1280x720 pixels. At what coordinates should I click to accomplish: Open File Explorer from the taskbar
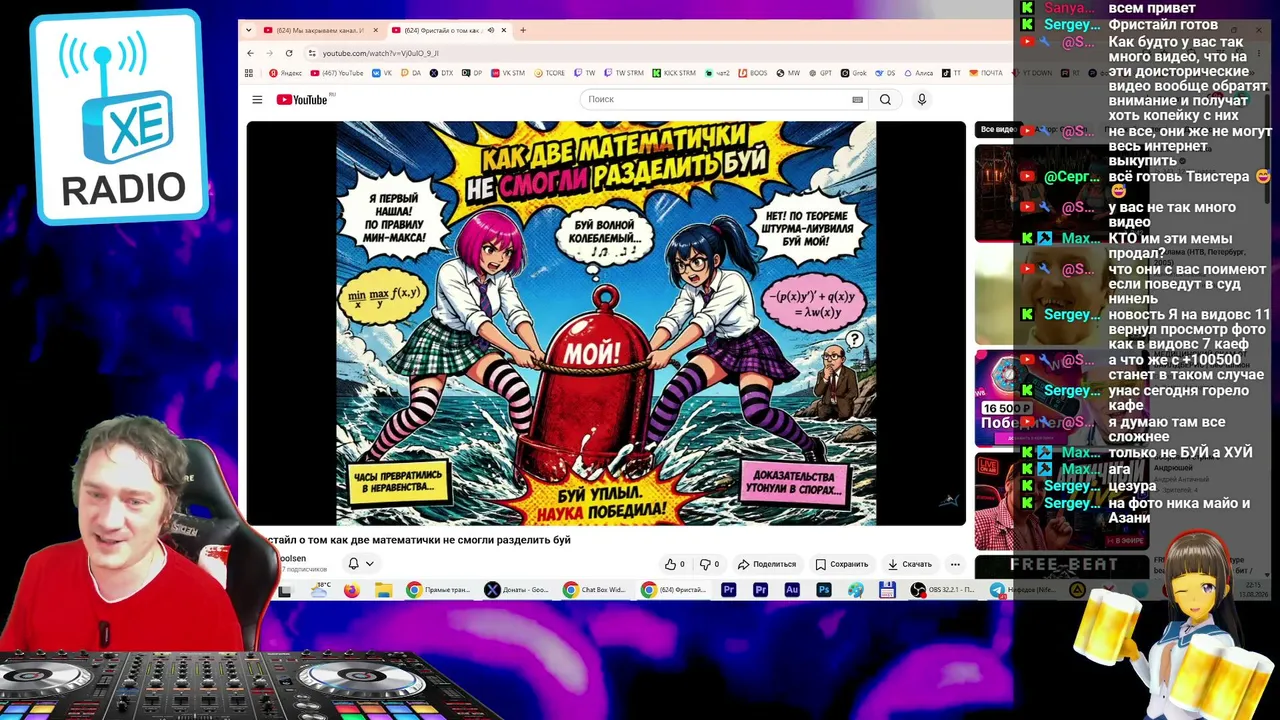click(383, 591)
